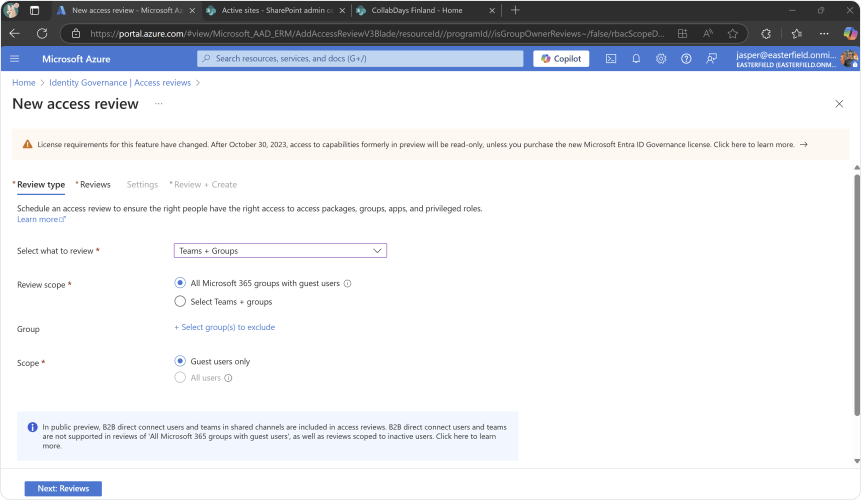This screenshot has width=861, height=500.
Task: Close the New access review tab
Action: pyautogui.click(x=192, y=10)
